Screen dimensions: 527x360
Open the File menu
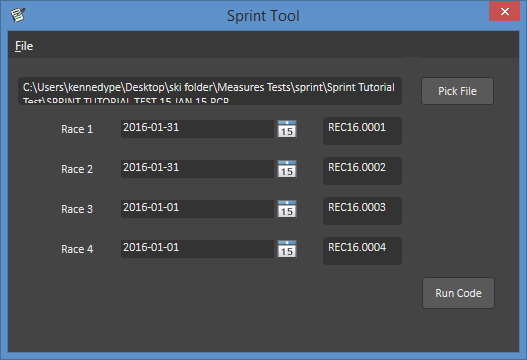[x=24, y=46]
